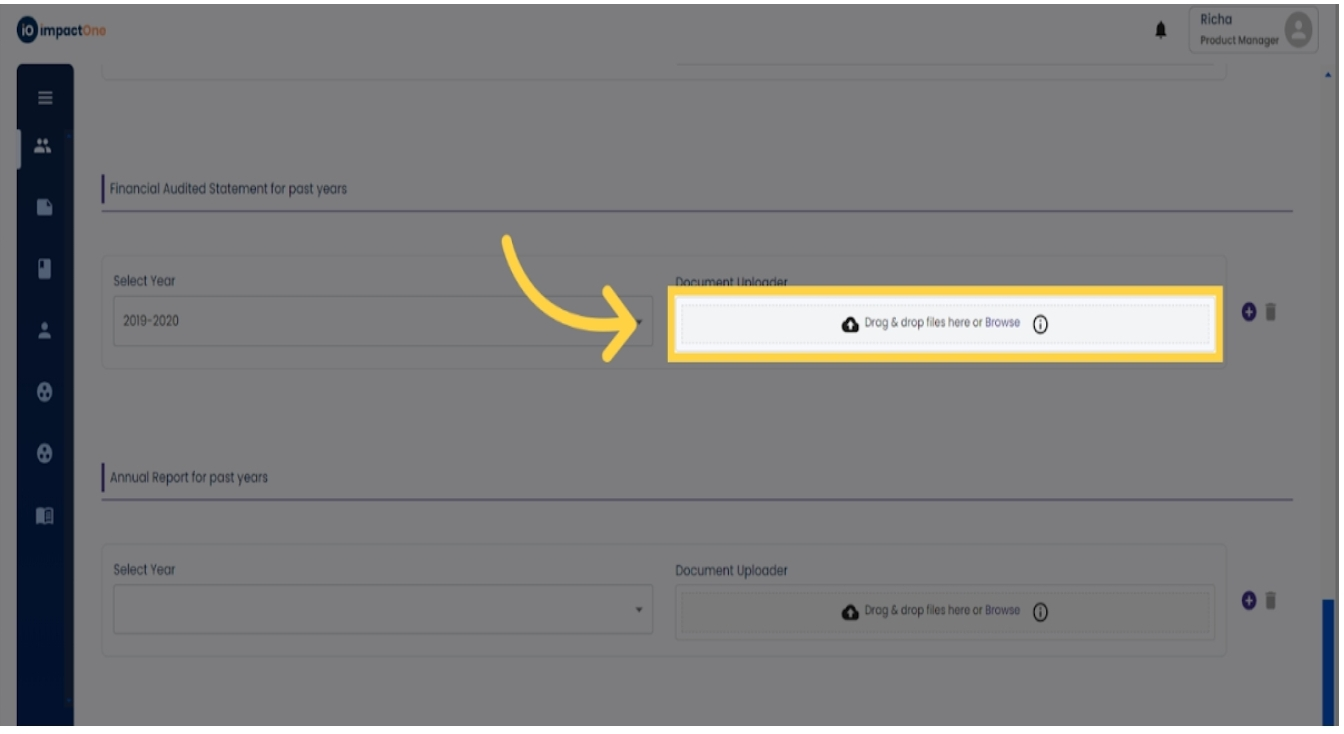Expand the Annual Report Select Year dropdown
The image size is (1344, 734).
coord(382,609)
